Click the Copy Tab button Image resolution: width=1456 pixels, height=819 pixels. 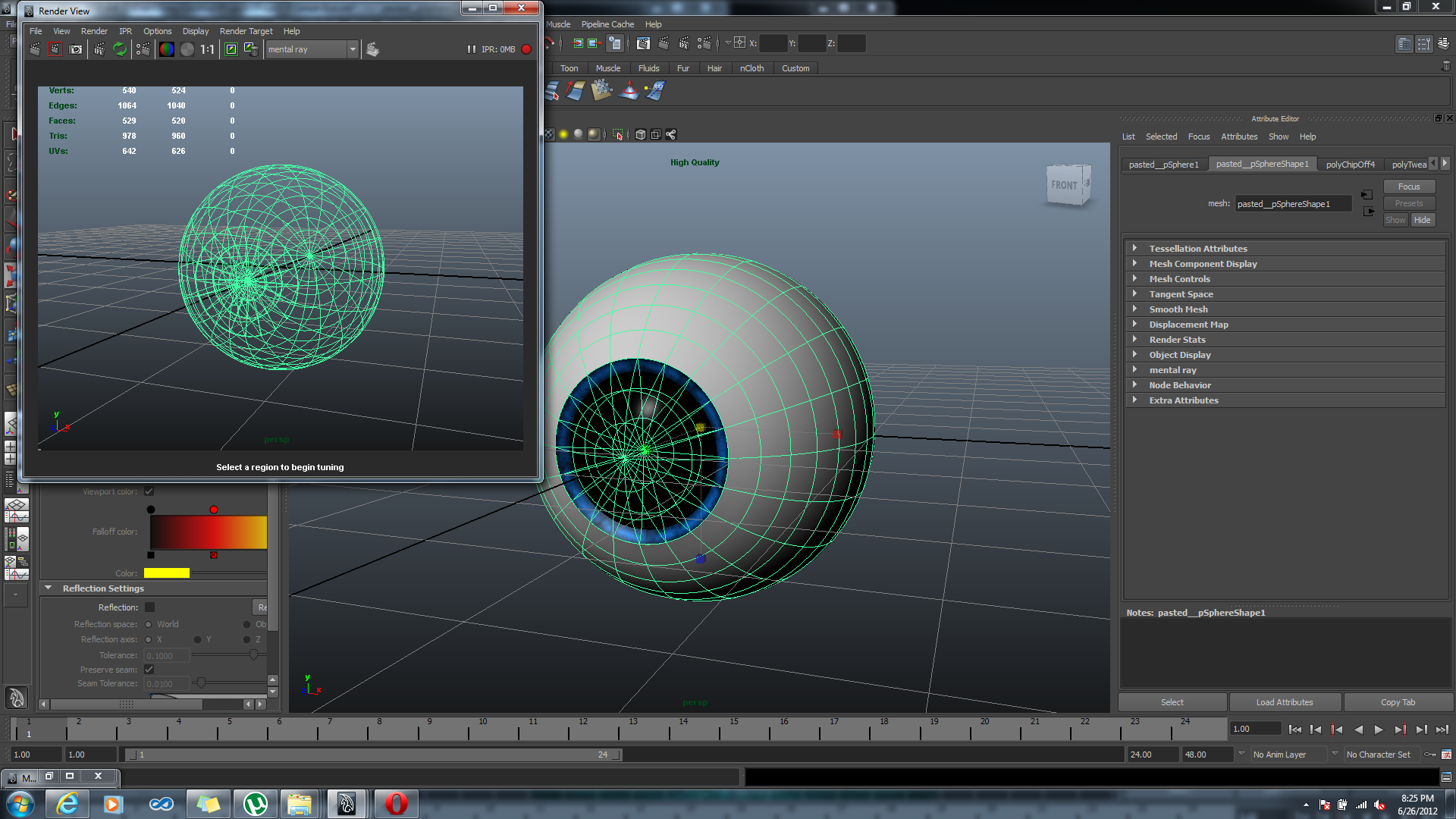pyautogui.click(x=1398, y=702)
